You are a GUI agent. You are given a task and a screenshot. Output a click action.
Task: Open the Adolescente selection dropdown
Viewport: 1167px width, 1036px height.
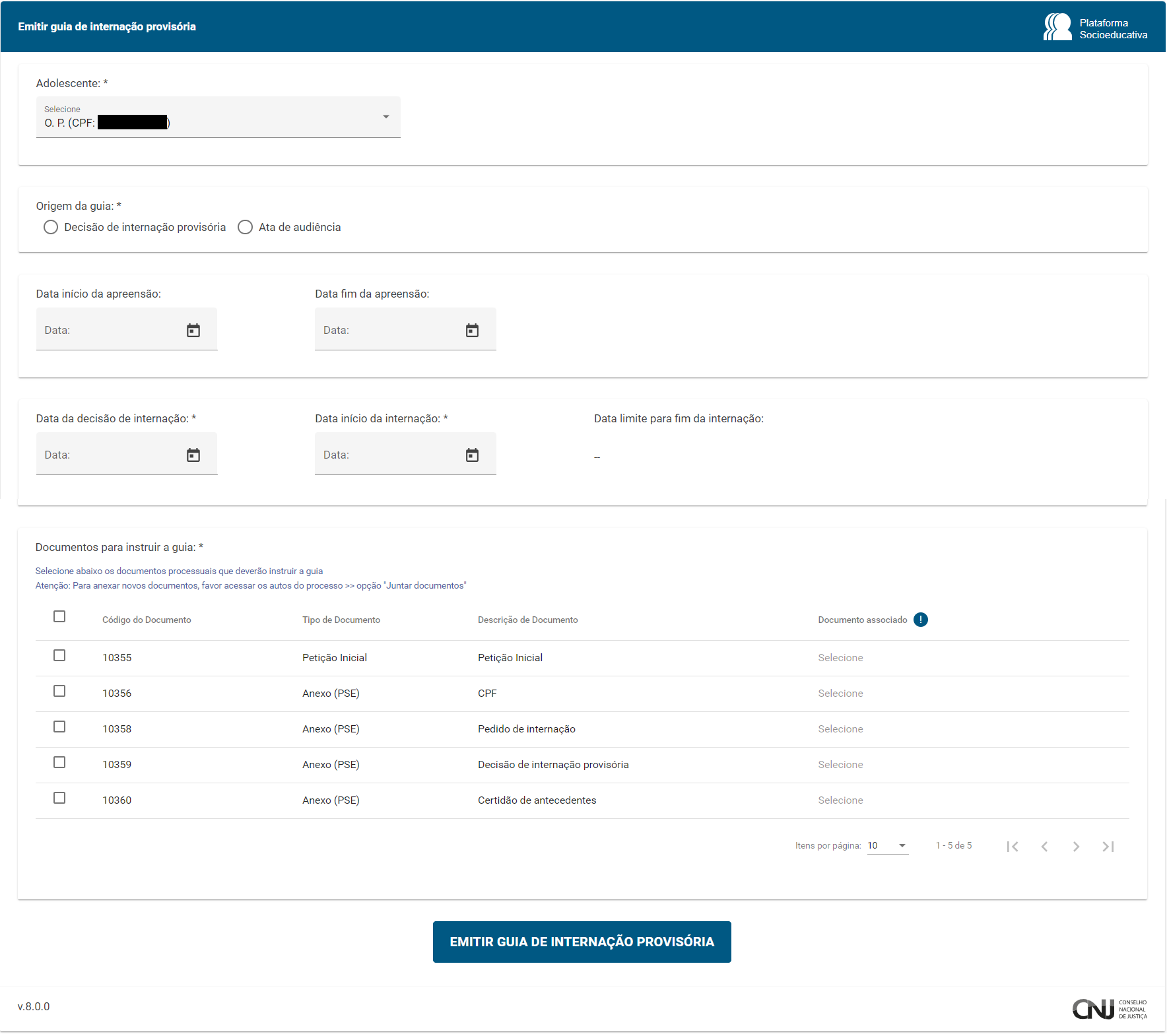[218, 117]
